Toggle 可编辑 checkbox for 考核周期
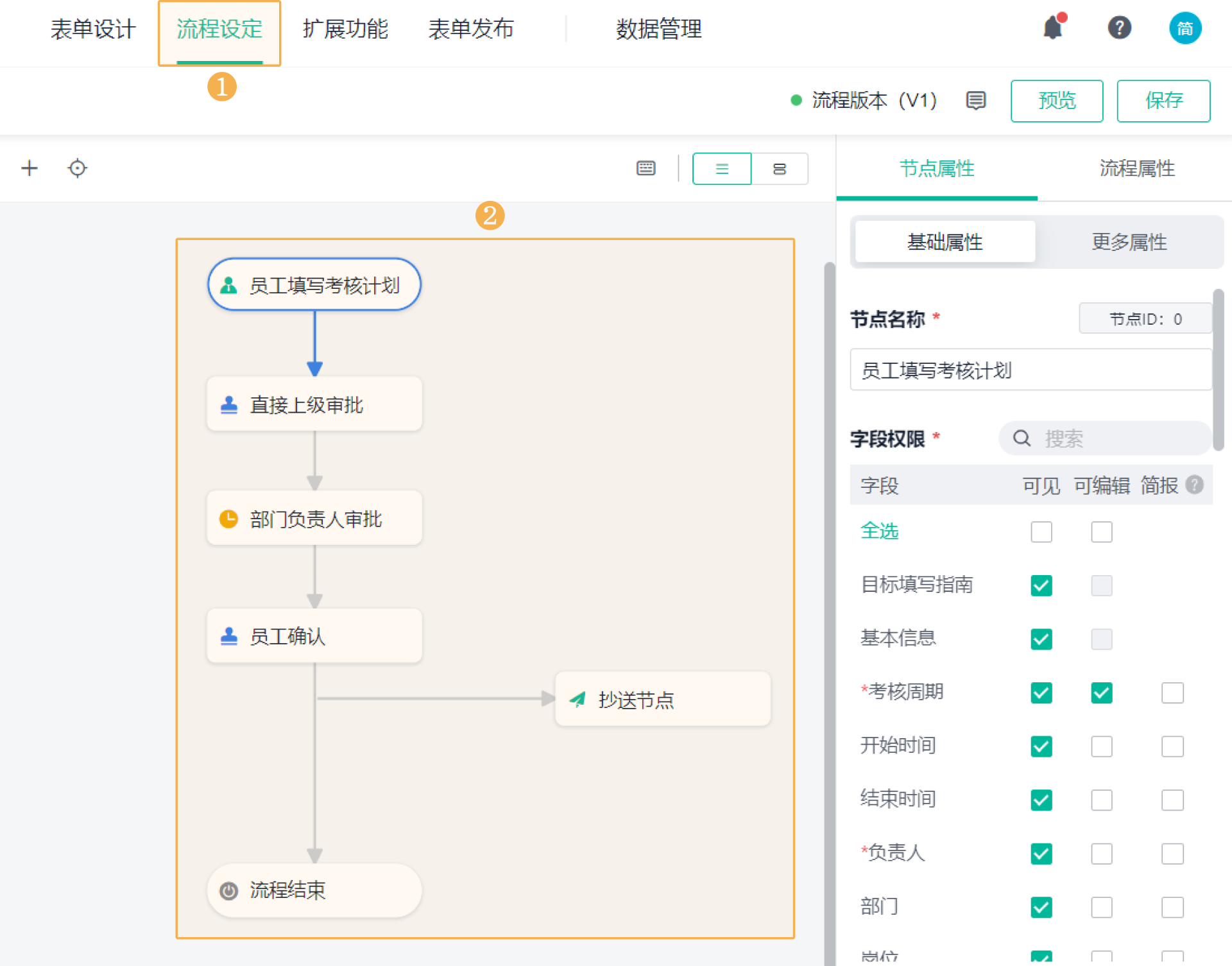Screen dimensions: 1232x966 [1101, 693]
